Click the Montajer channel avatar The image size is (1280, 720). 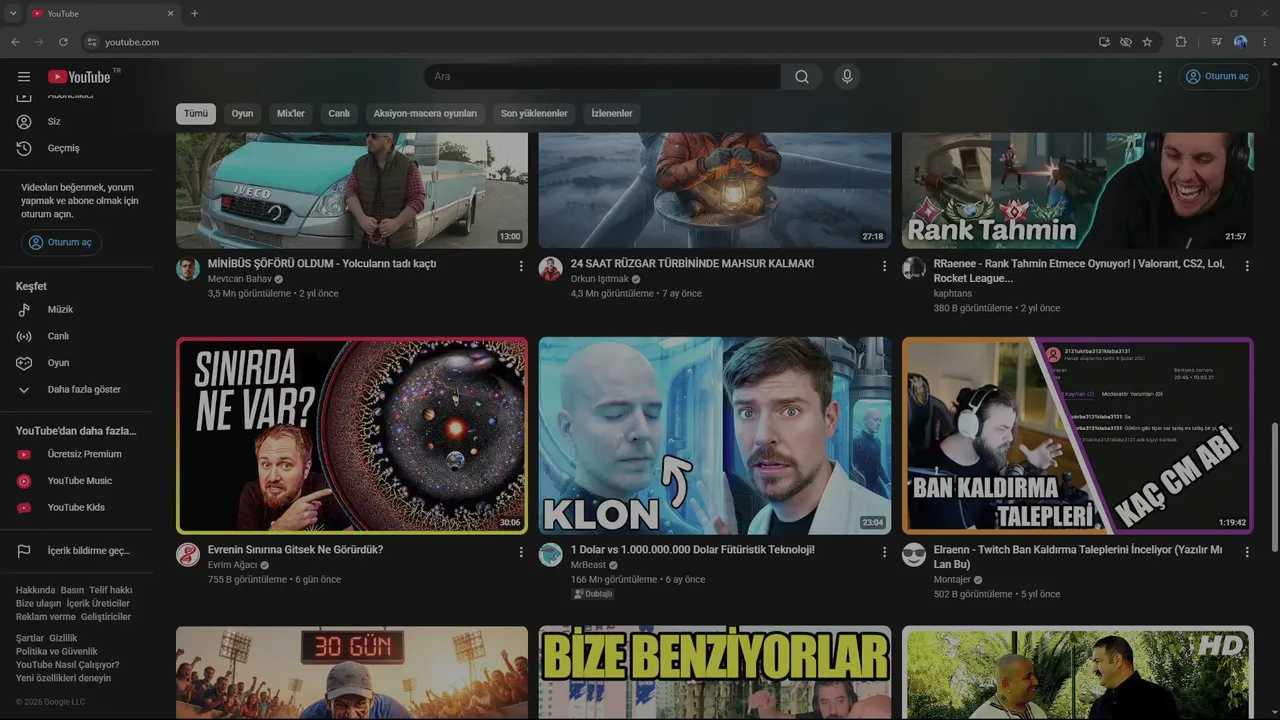click(x=914, y=555)
